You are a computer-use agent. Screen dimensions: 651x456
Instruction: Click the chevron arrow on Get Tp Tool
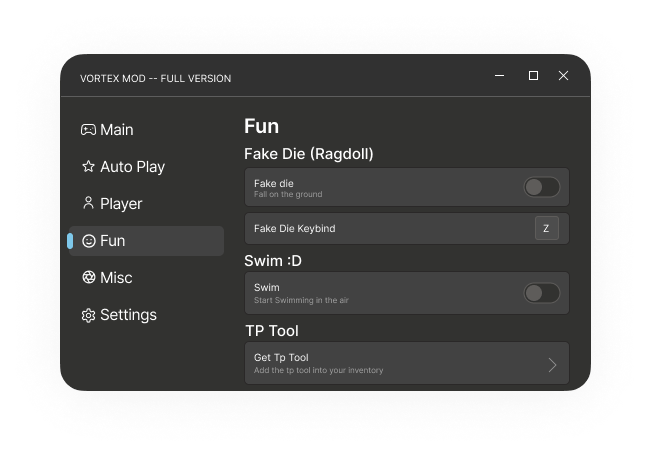[x=552, y=365]
